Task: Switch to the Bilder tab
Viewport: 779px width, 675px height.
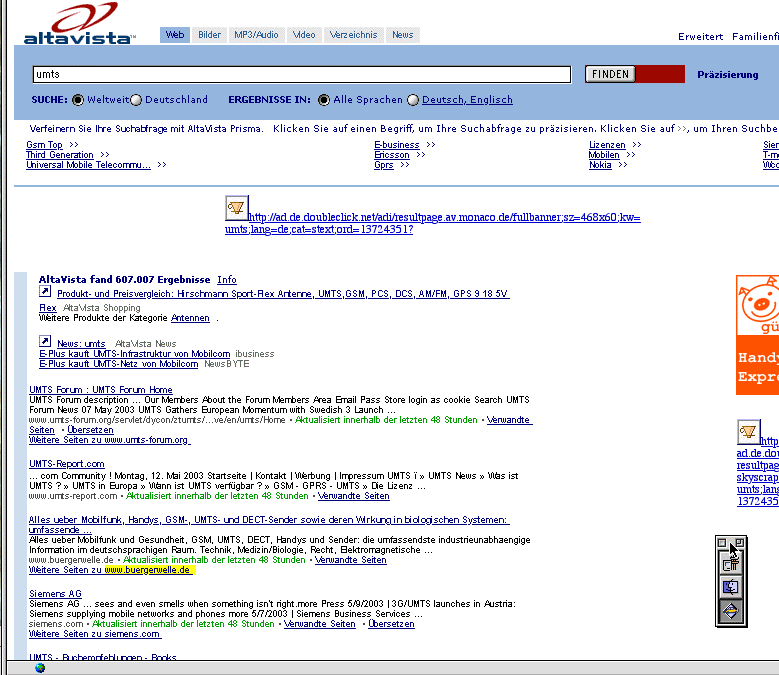Action: [209, 35]
